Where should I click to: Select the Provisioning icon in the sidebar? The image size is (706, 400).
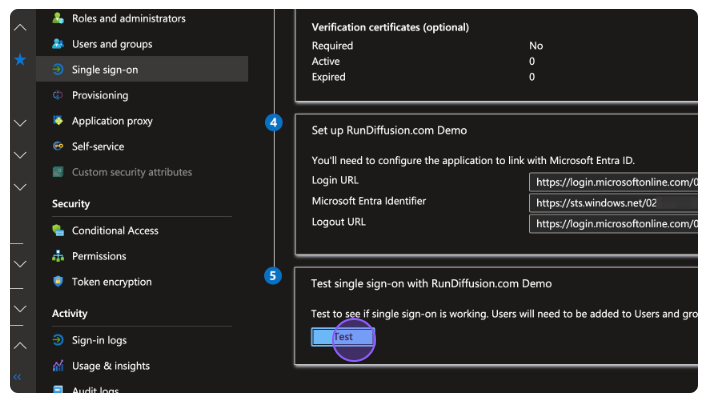pyautogui.click(x=58, y=95)
